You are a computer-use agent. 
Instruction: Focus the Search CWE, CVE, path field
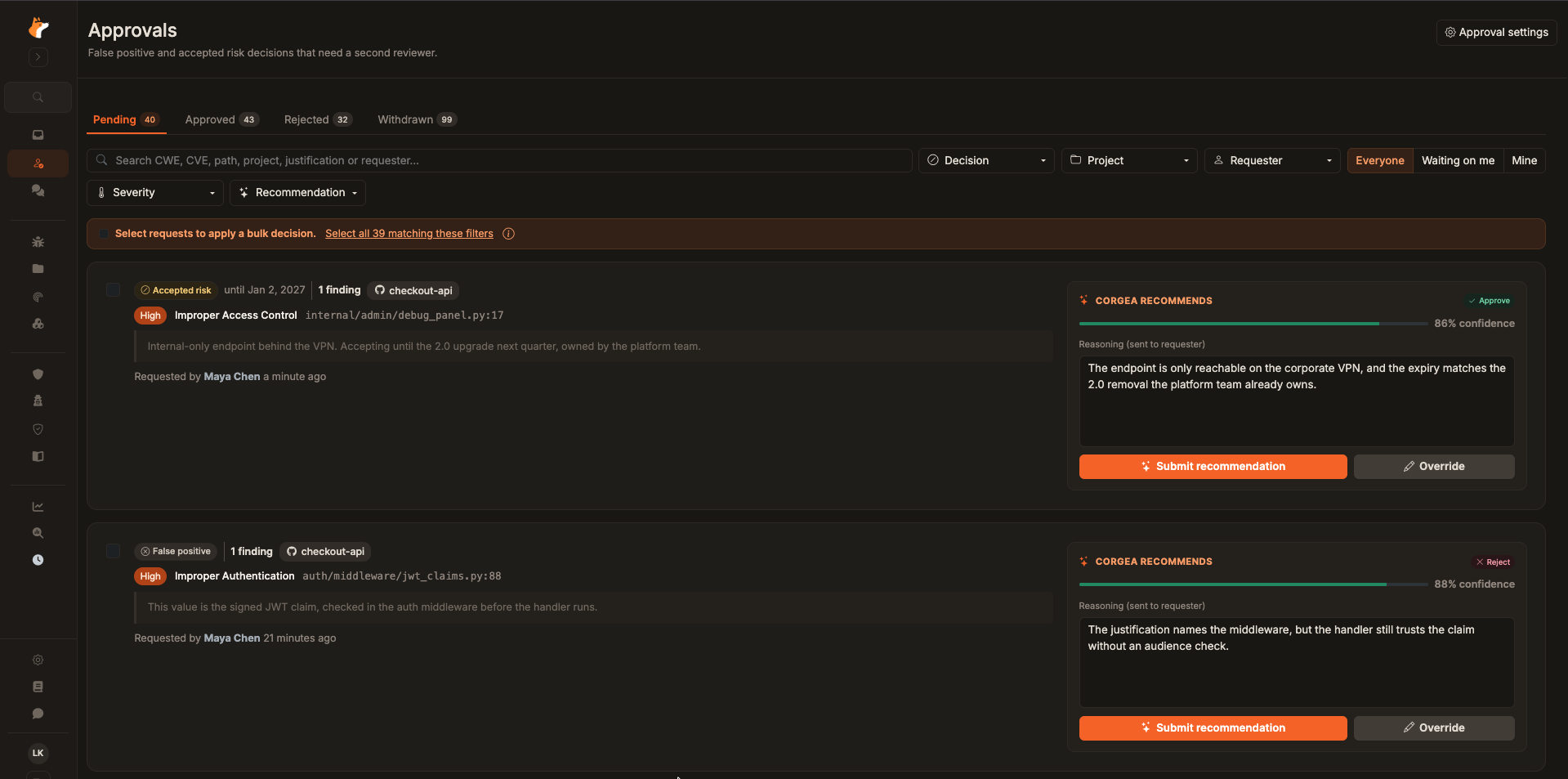(499, 160)
